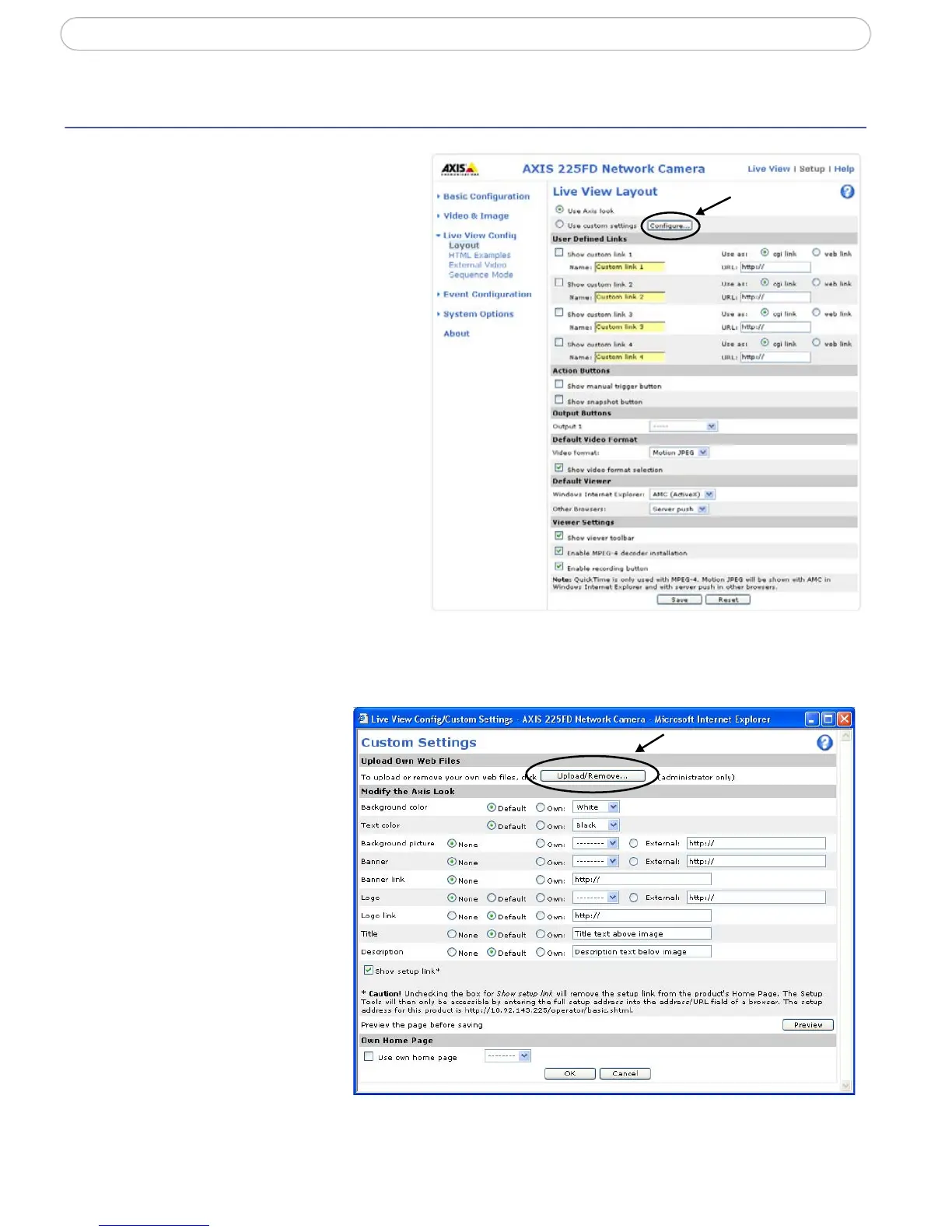Open the About page

pos(457,334)
